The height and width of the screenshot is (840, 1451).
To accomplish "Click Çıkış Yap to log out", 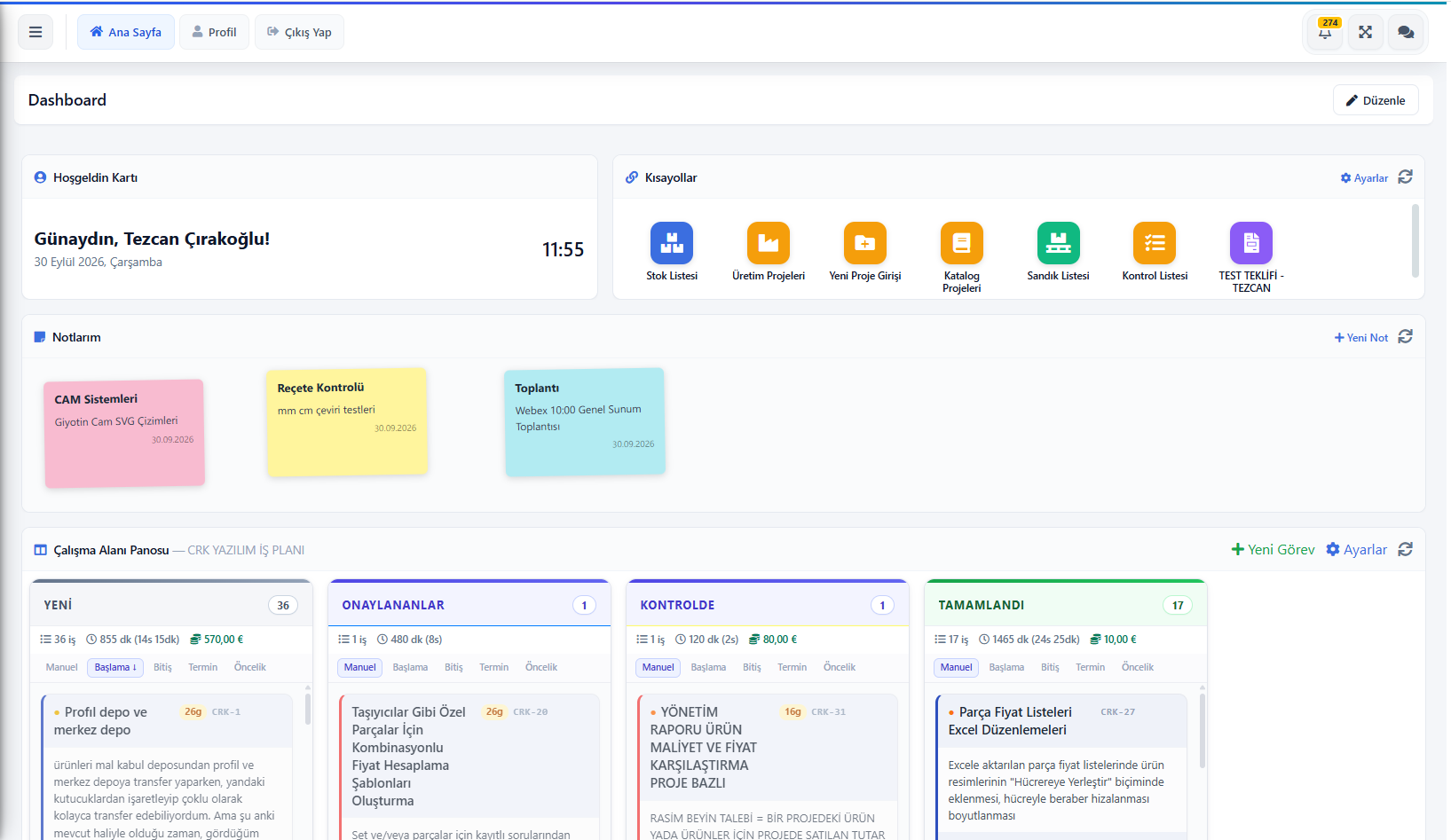I will (300, 32).
